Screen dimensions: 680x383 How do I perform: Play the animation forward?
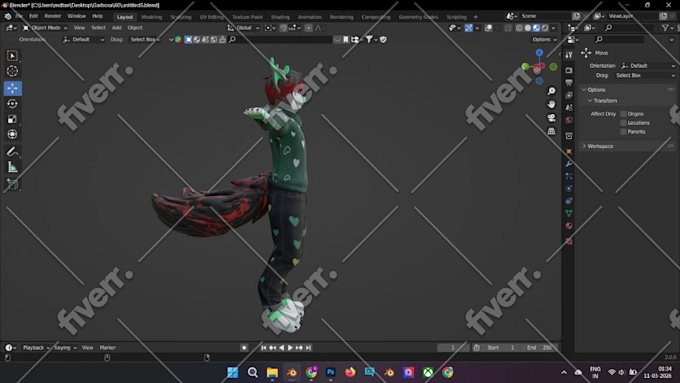click(x=290, y=348)
